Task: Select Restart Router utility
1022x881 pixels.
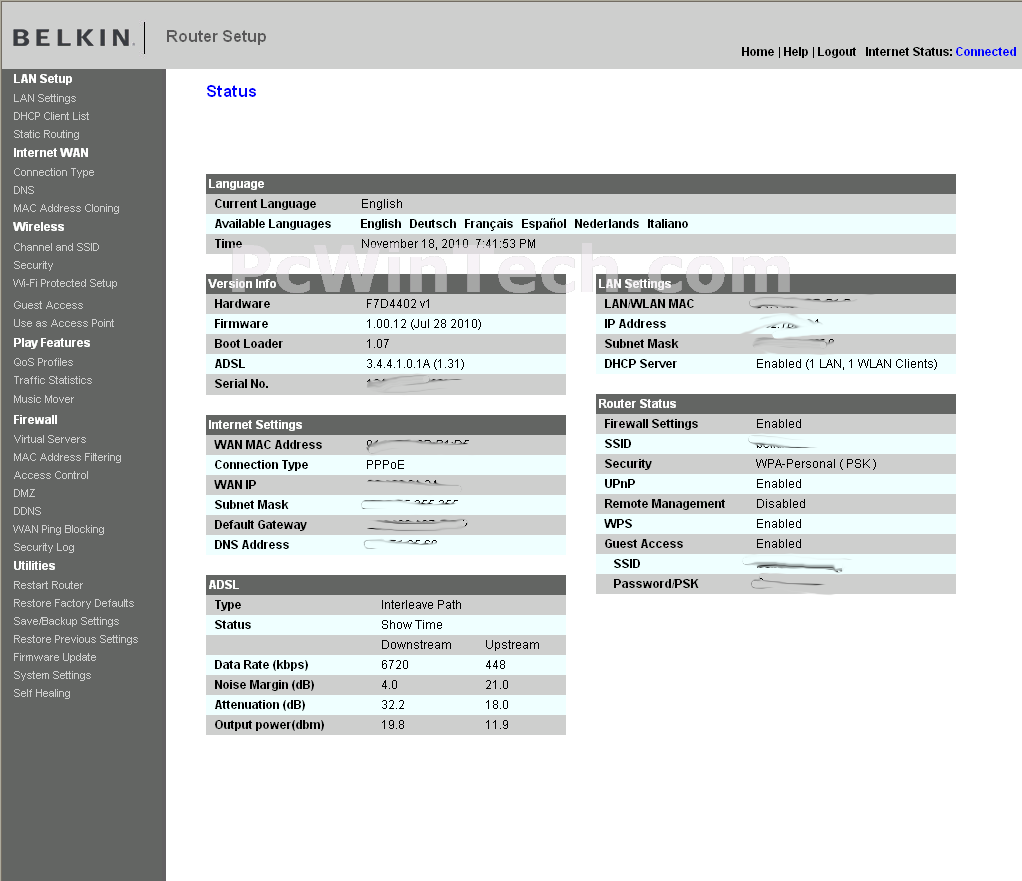Action: click(48, 585)
